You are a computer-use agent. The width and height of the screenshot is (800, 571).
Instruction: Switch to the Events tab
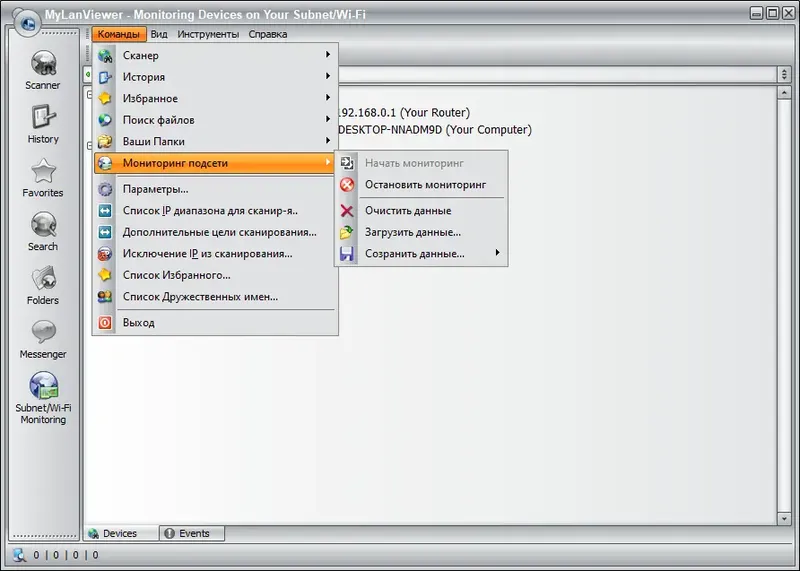[192, 533]
